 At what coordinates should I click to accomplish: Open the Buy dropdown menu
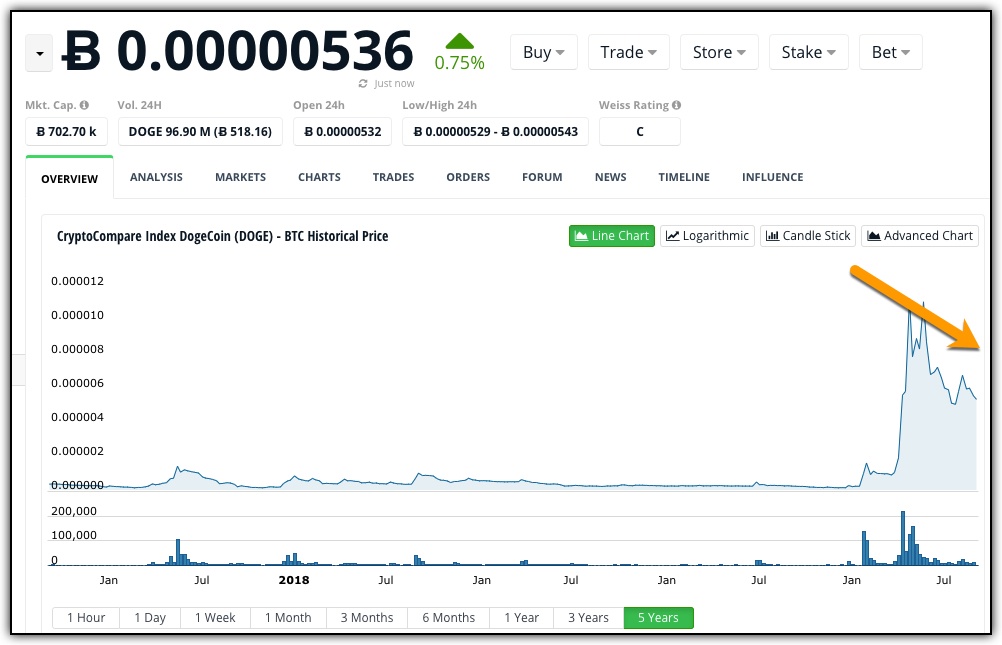click(x=543, y=52)
